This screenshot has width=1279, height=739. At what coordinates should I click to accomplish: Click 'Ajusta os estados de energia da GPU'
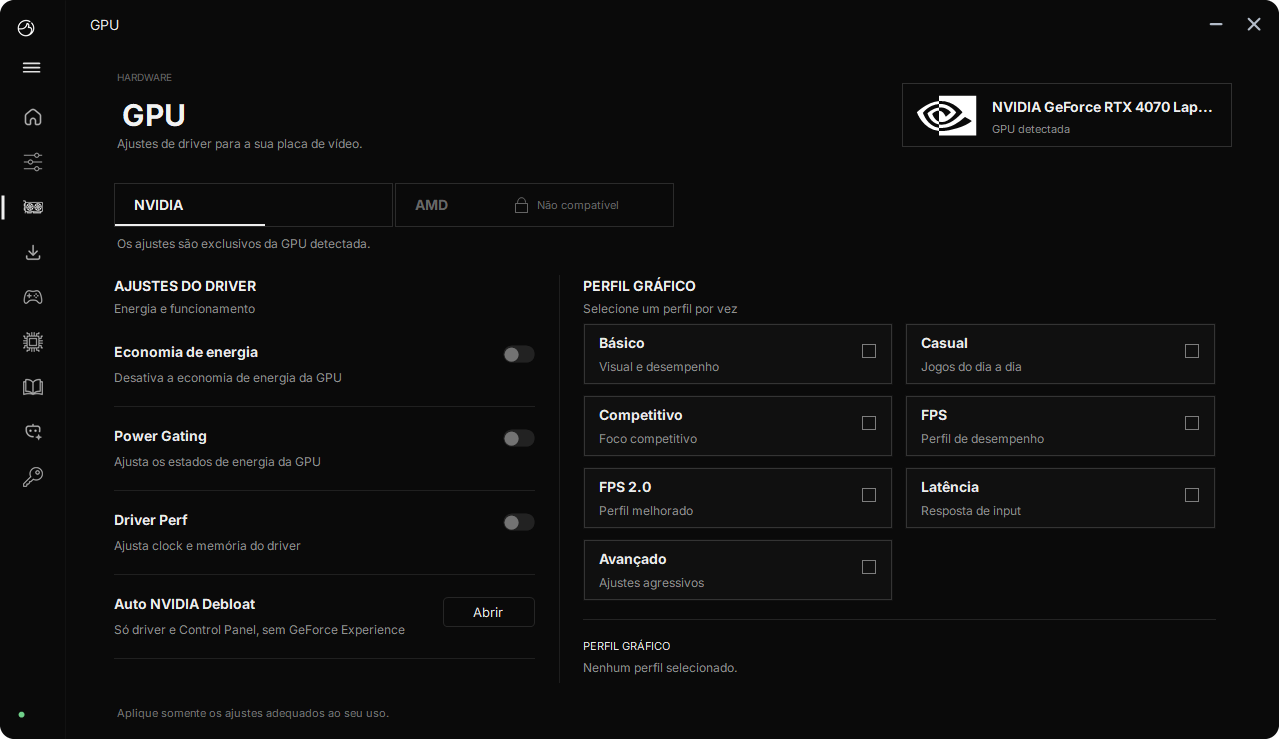pos(217,462)
